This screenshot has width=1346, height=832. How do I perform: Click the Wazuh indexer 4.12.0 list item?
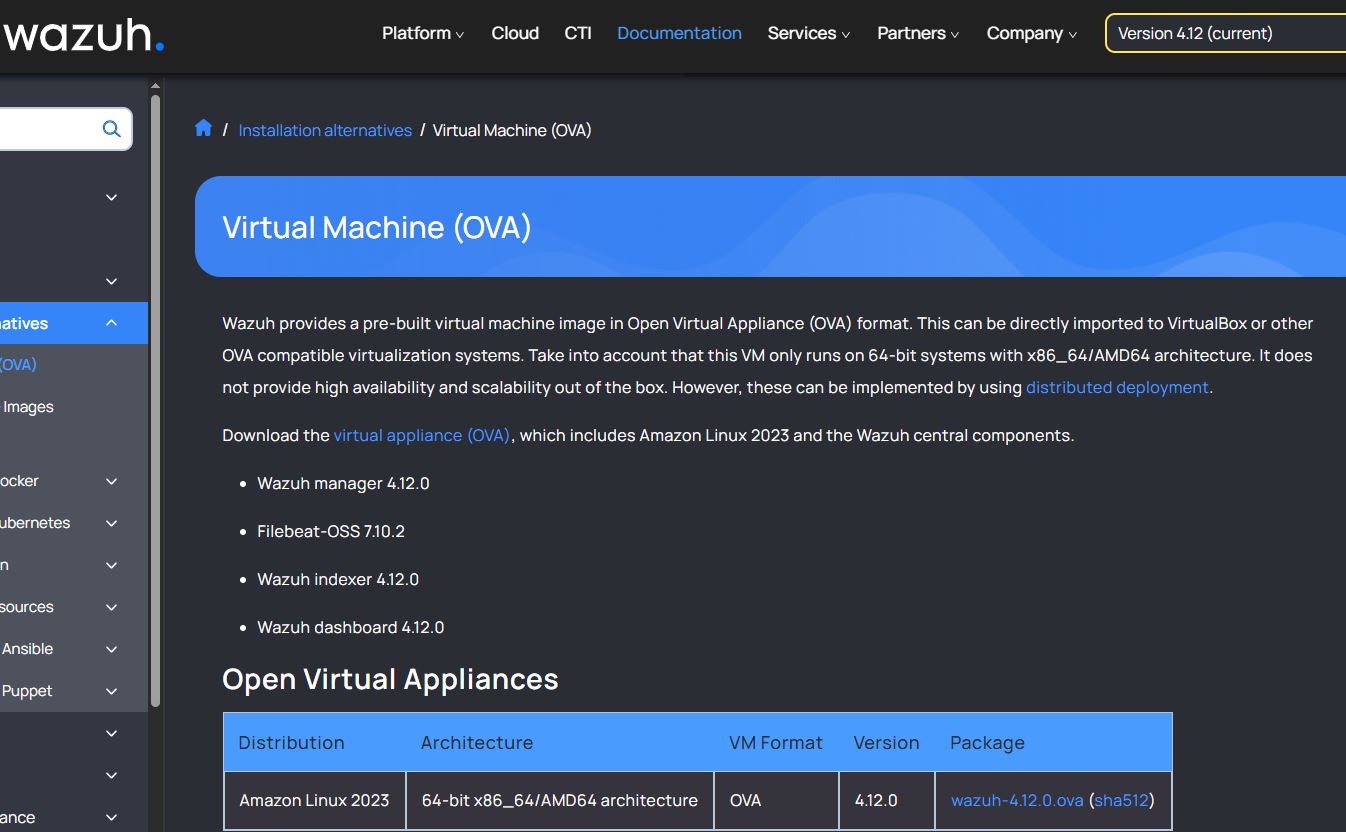(x=338, y=579)
